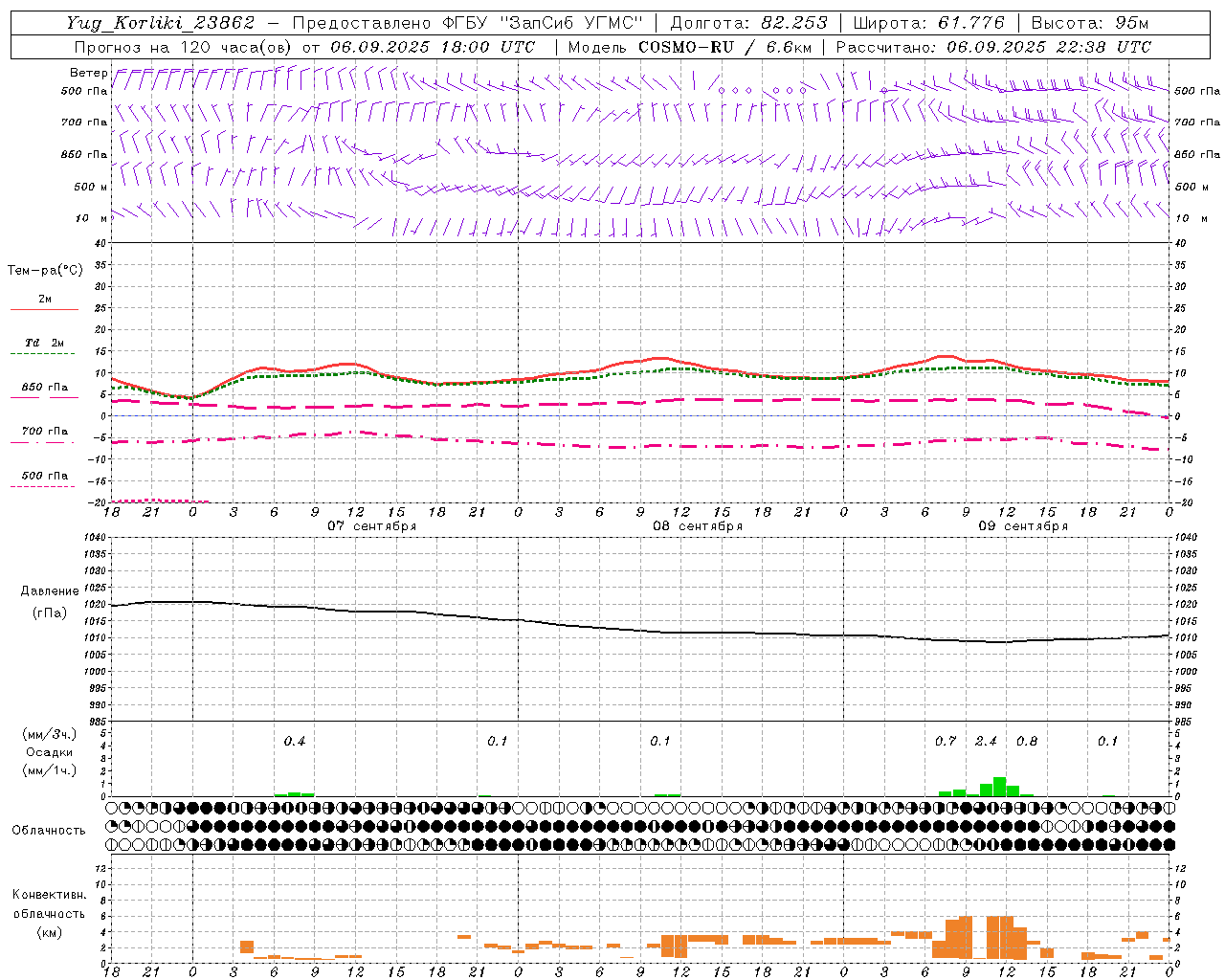Click the 09 сентября date label
The image size is (1225, 980).
1023,526
